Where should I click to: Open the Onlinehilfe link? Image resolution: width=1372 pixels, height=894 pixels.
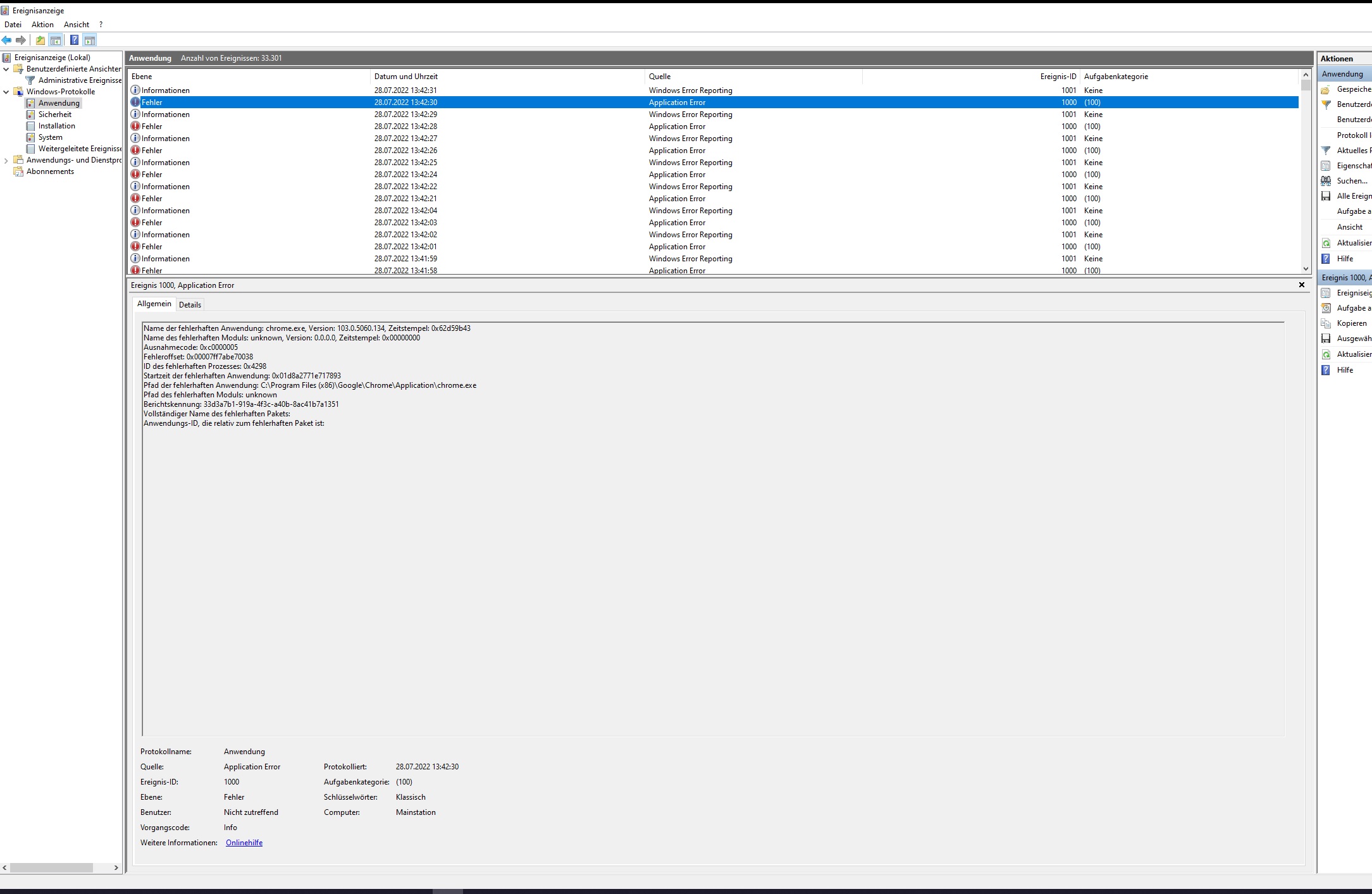click(x=244, y=843)
